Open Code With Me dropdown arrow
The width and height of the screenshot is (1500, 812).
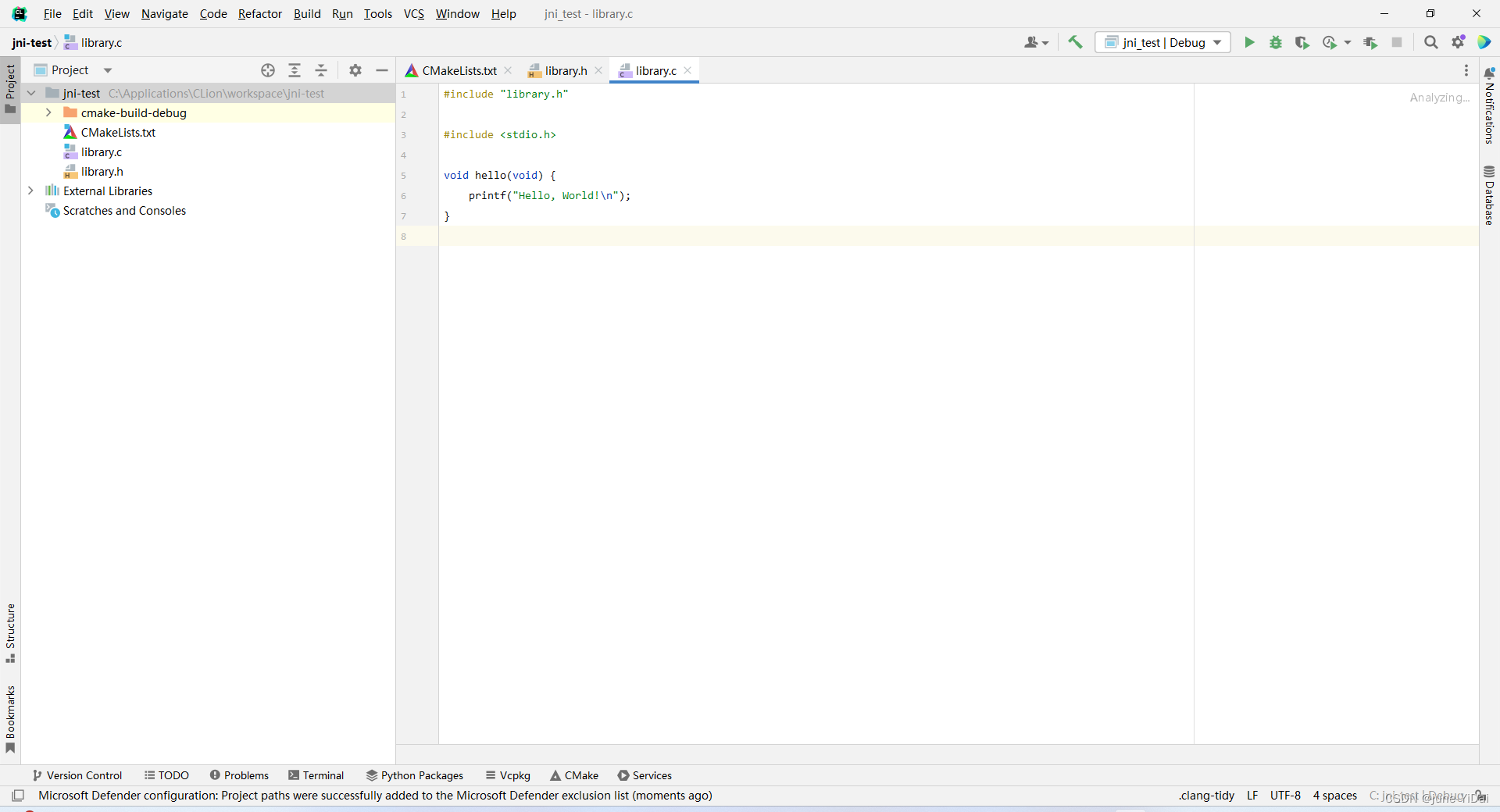tap(1045, 43)
